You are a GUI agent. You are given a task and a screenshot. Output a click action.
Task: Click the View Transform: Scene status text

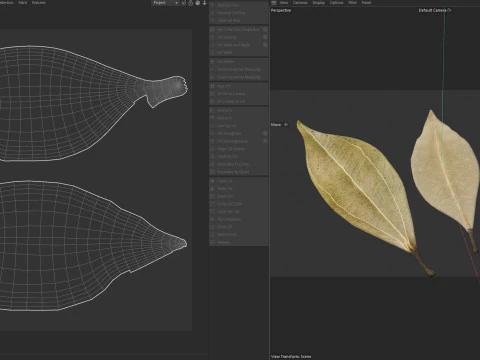[291, 356]
